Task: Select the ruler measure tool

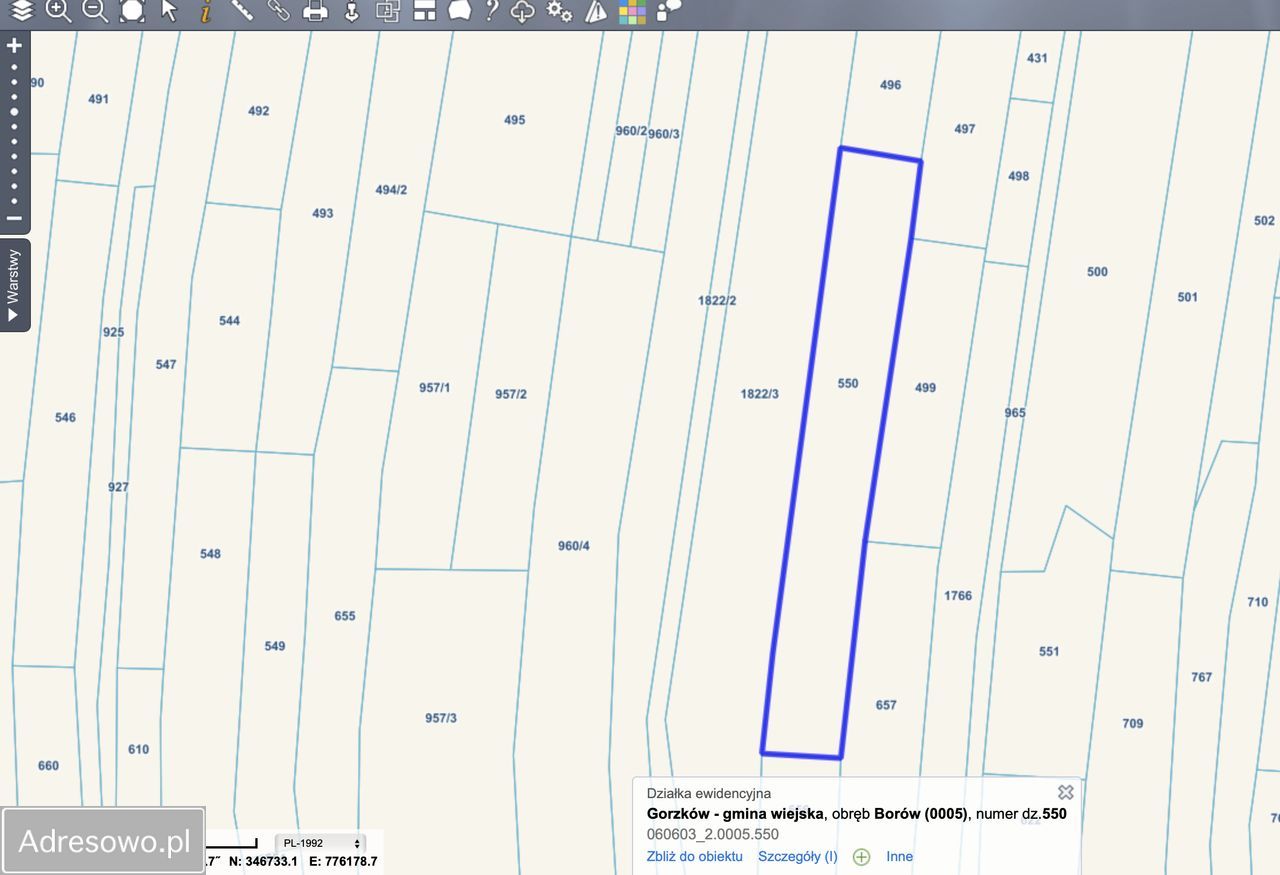Action: 242,11
